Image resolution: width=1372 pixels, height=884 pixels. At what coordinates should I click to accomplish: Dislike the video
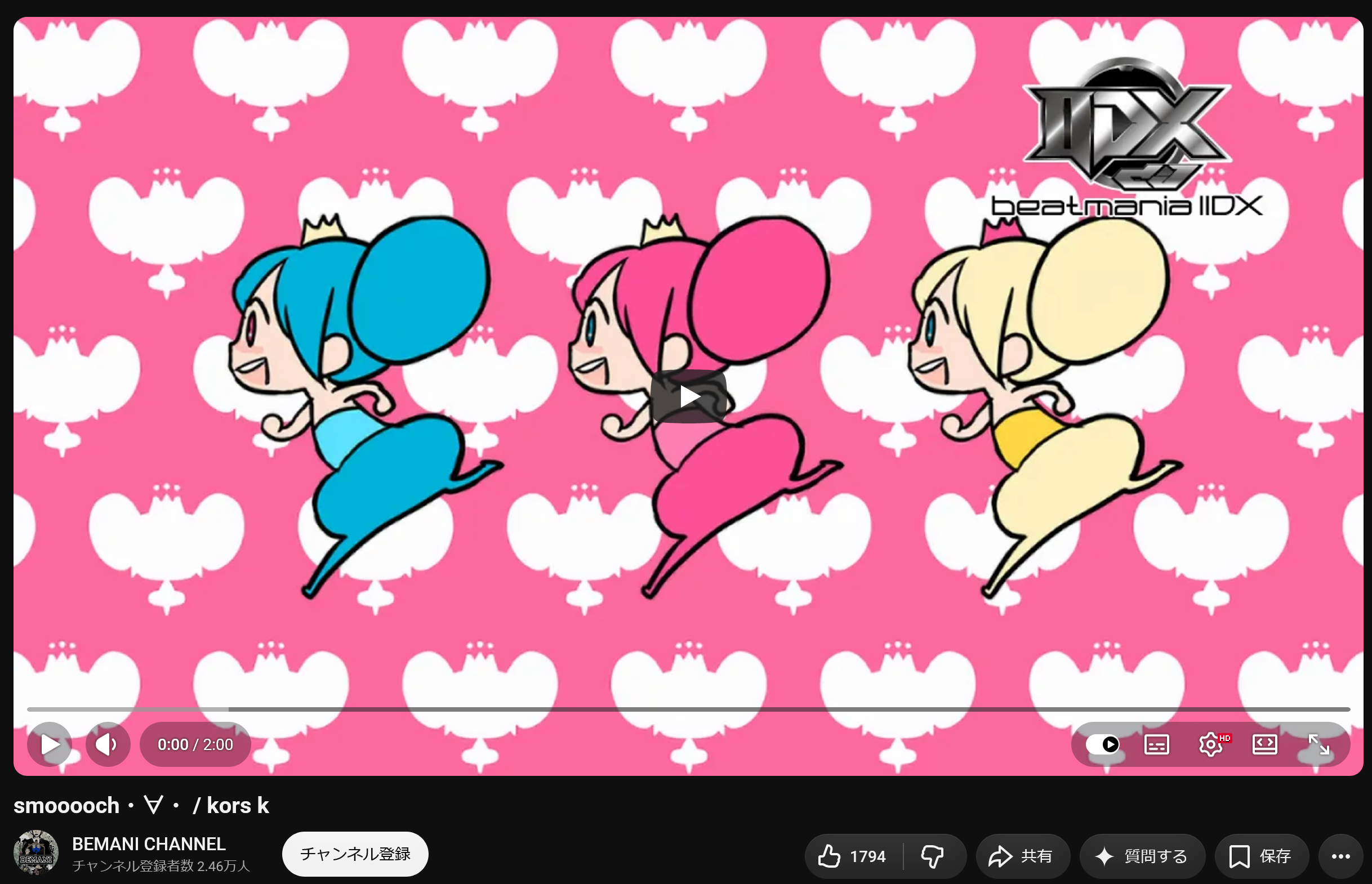coord(933,856)
